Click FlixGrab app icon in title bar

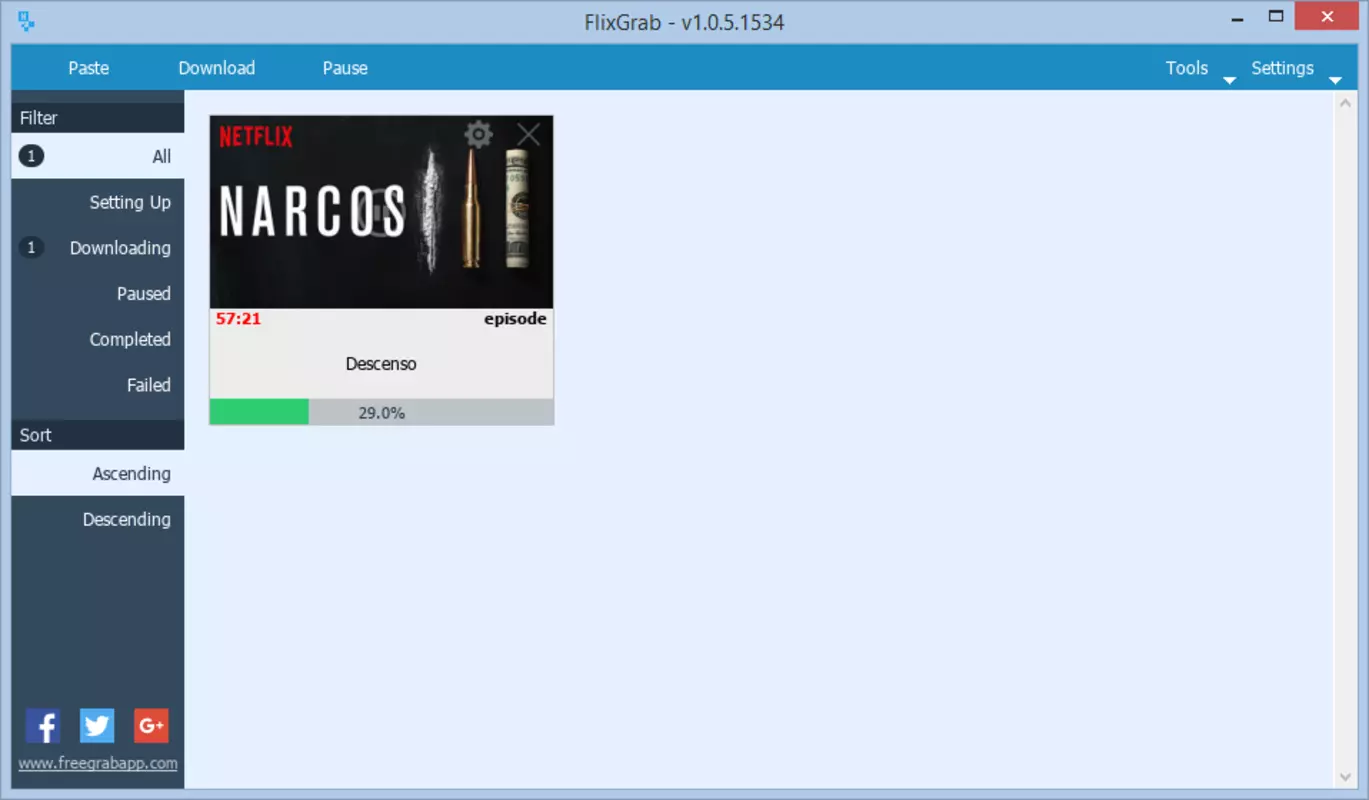(x=27, y=20)
